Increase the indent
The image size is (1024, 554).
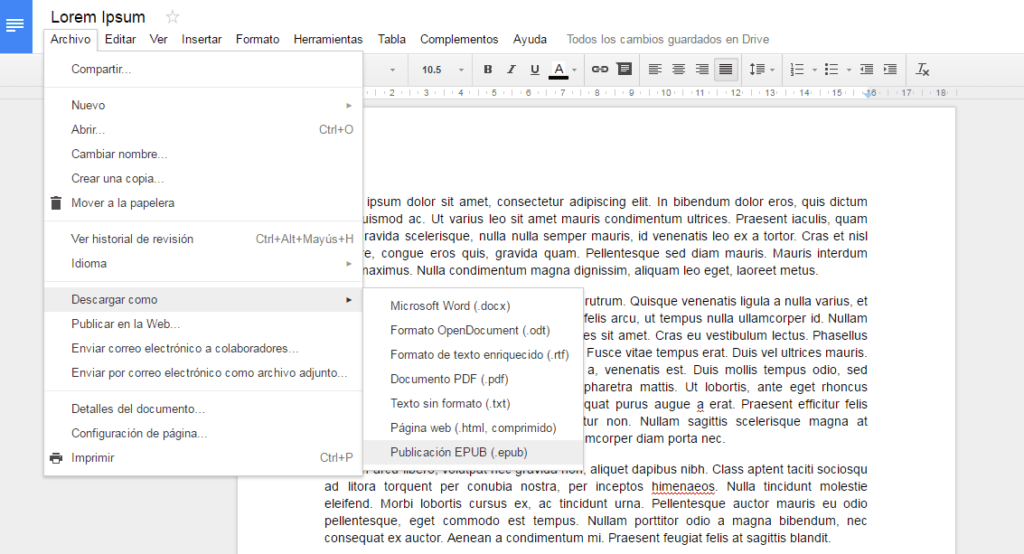point(890,69)
